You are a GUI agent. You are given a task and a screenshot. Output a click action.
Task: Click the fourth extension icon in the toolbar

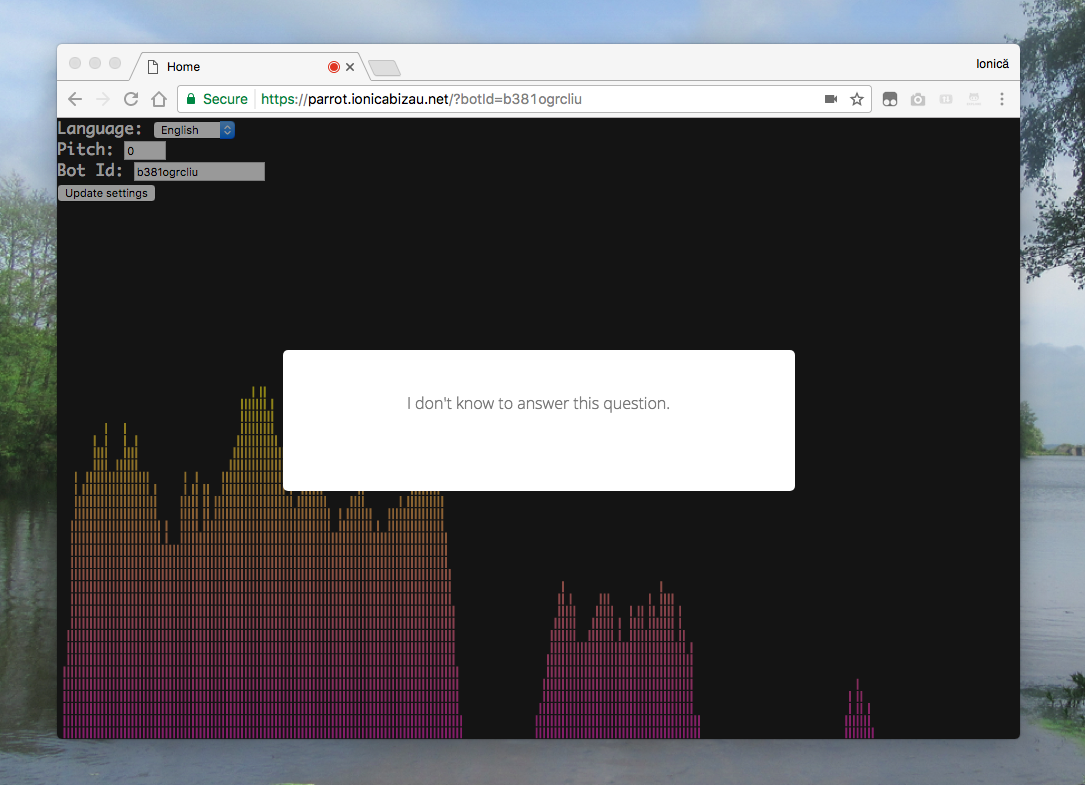click(x=974, y=99)
